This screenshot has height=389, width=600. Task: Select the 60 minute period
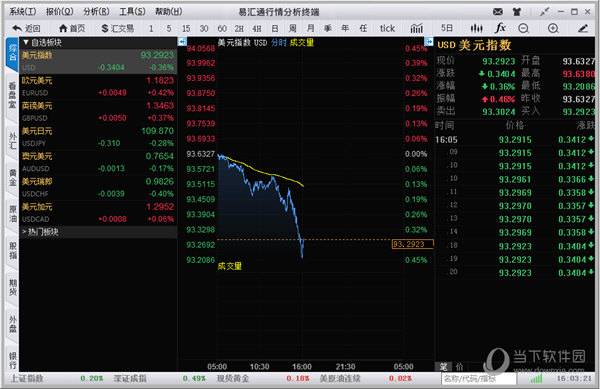coord(222,29)
